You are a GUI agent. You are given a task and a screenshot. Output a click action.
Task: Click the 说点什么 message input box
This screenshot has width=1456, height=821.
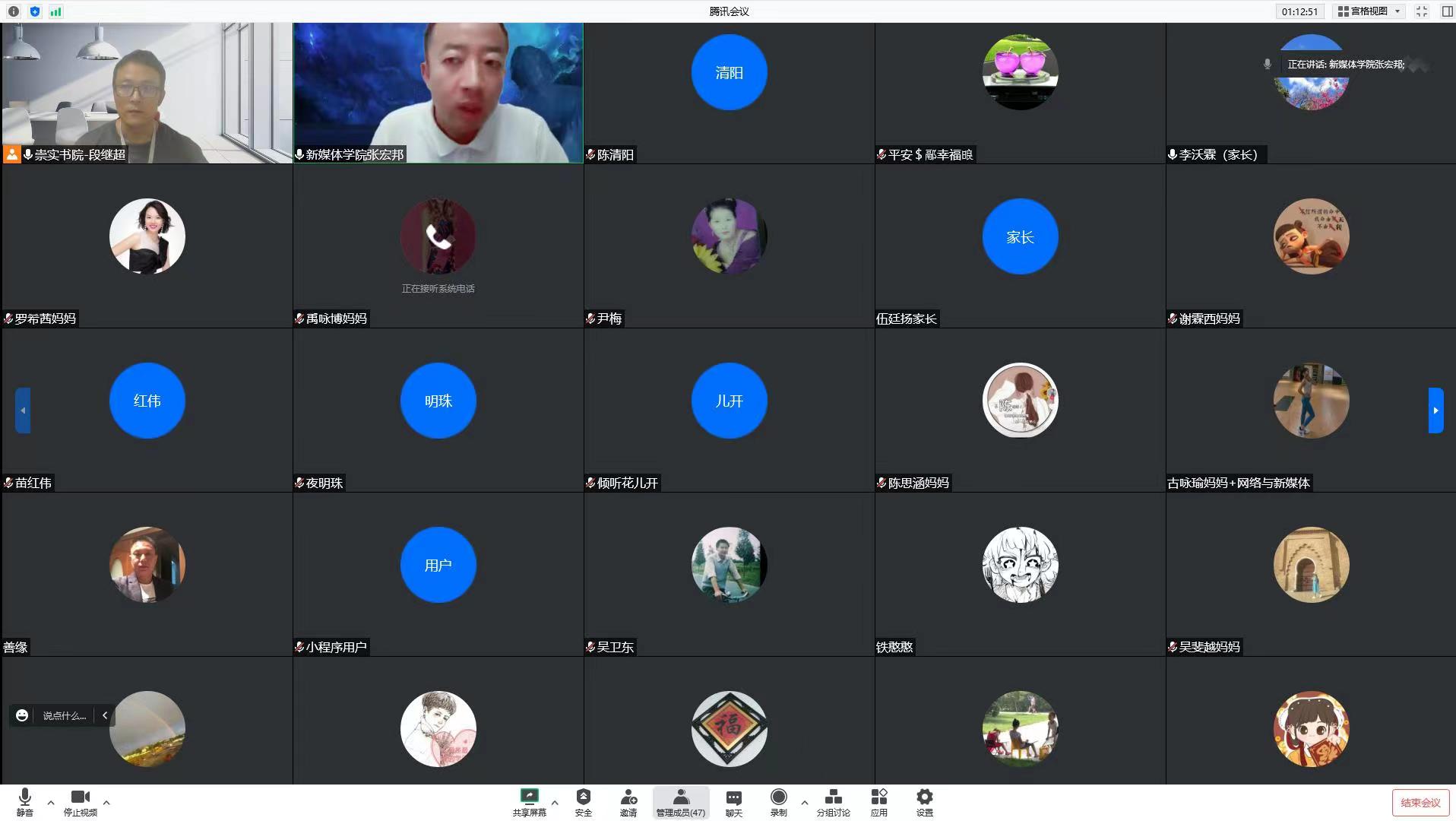click(x=64, y=715)
